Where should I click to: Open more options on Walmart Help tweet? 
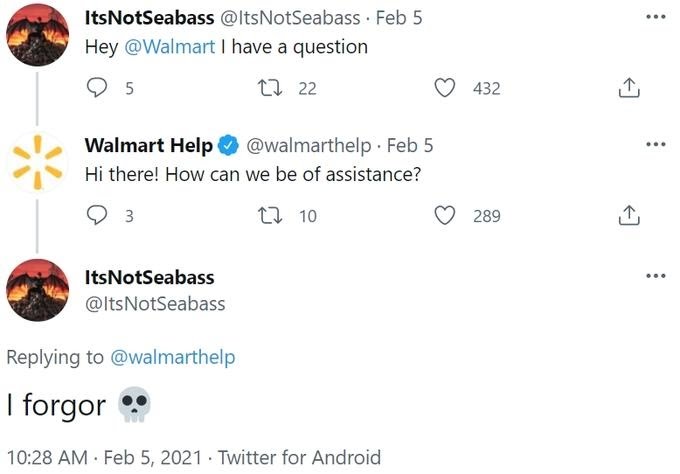click(x=655, y=144)
